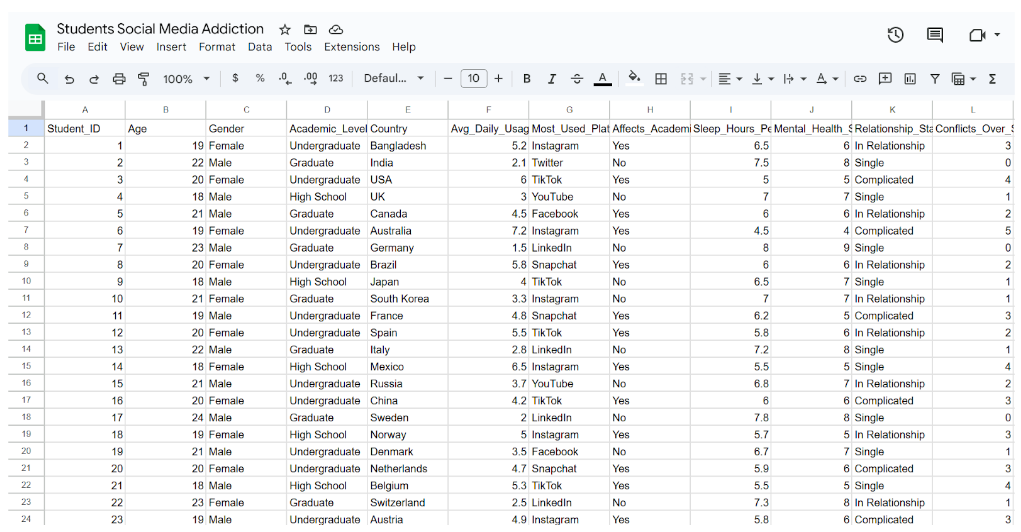The width and height of the screenshot is (1021, 532).
Task: Expand the Default font family dropdown
Action: pyautogui.click(x=394, y=78)
